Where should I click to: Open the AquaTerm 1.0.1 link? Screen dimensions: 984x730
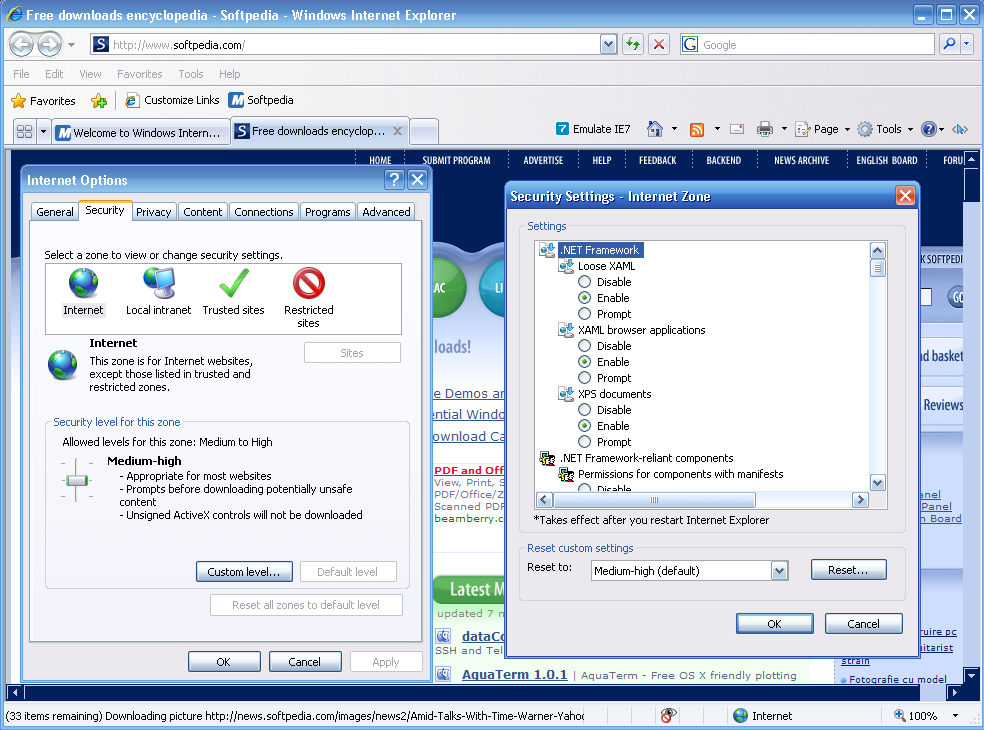[x=515, y=675]
